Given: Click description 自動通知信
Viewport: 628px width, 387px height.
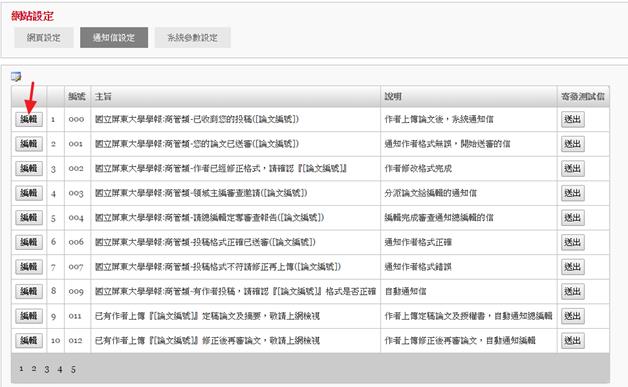Looking at the screenshot, I should coord(405,292).
